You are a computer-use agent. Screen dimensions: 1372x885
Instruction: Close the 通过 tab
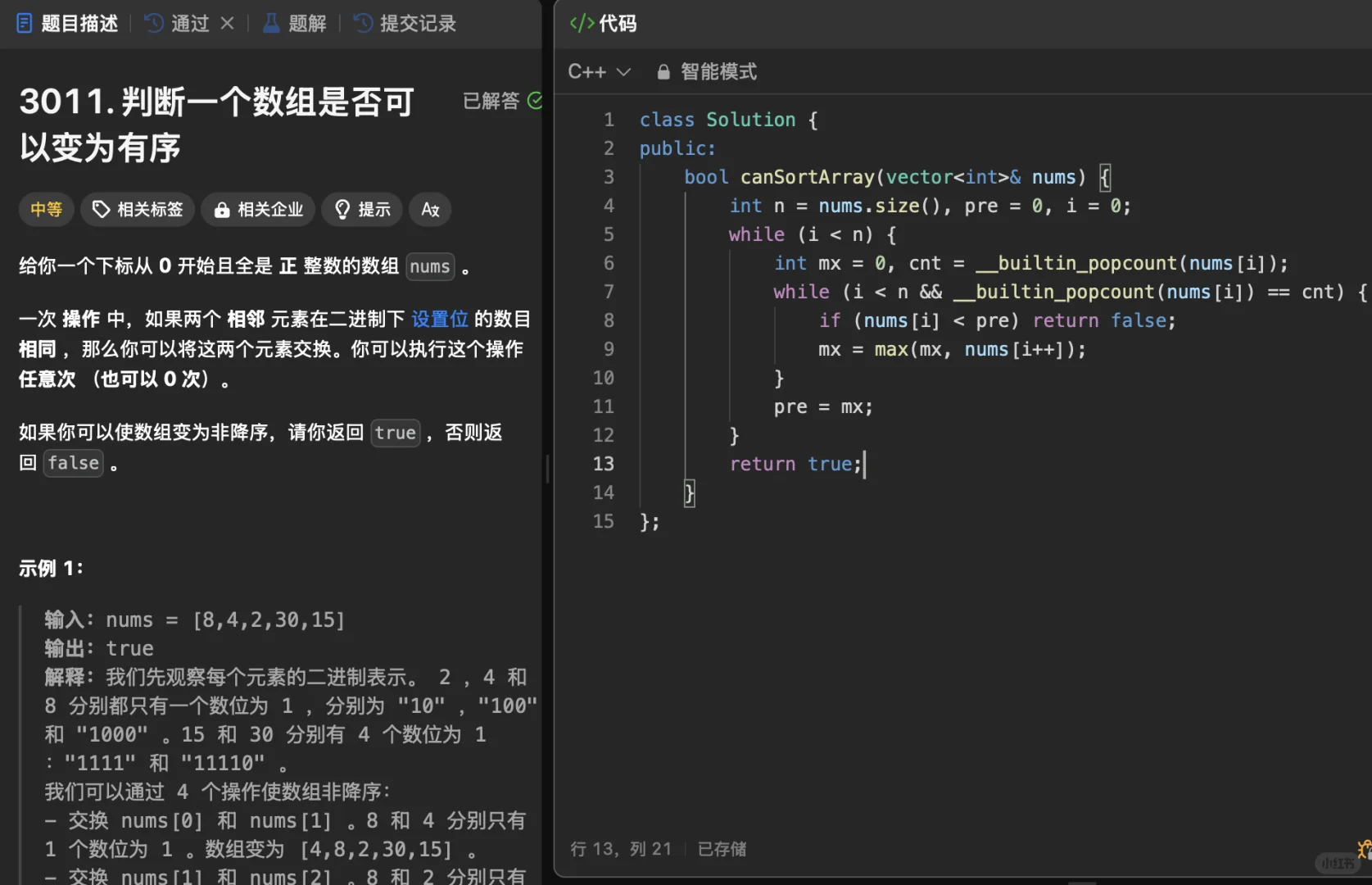pyautogui.click(x=228, y=23)
